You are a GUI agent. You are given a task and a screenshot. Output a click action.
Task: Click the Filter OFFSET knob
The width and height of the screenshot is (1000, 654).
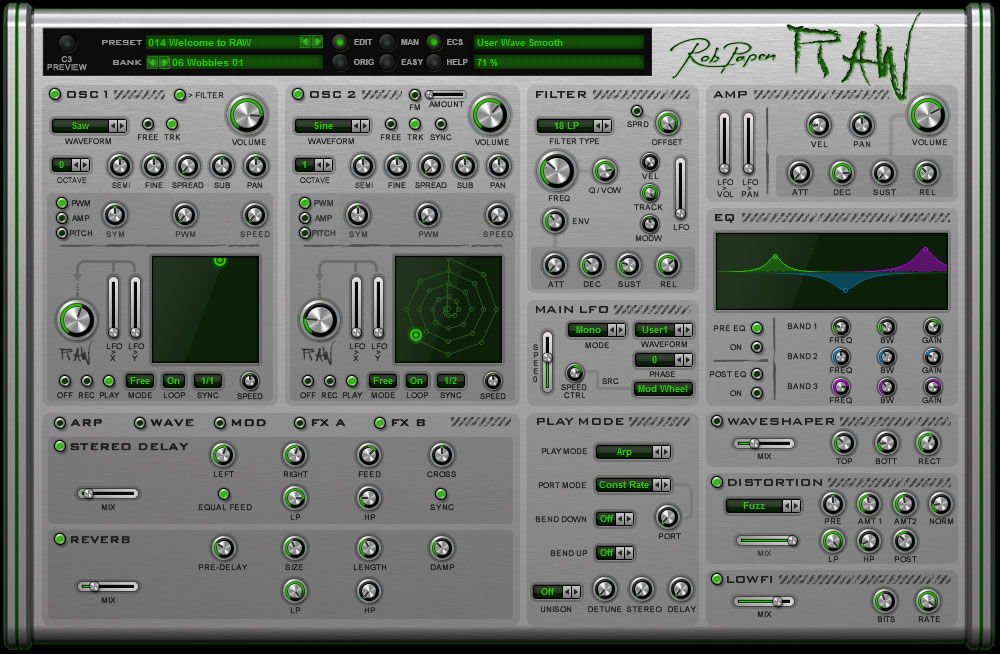(x=667, y=123)
